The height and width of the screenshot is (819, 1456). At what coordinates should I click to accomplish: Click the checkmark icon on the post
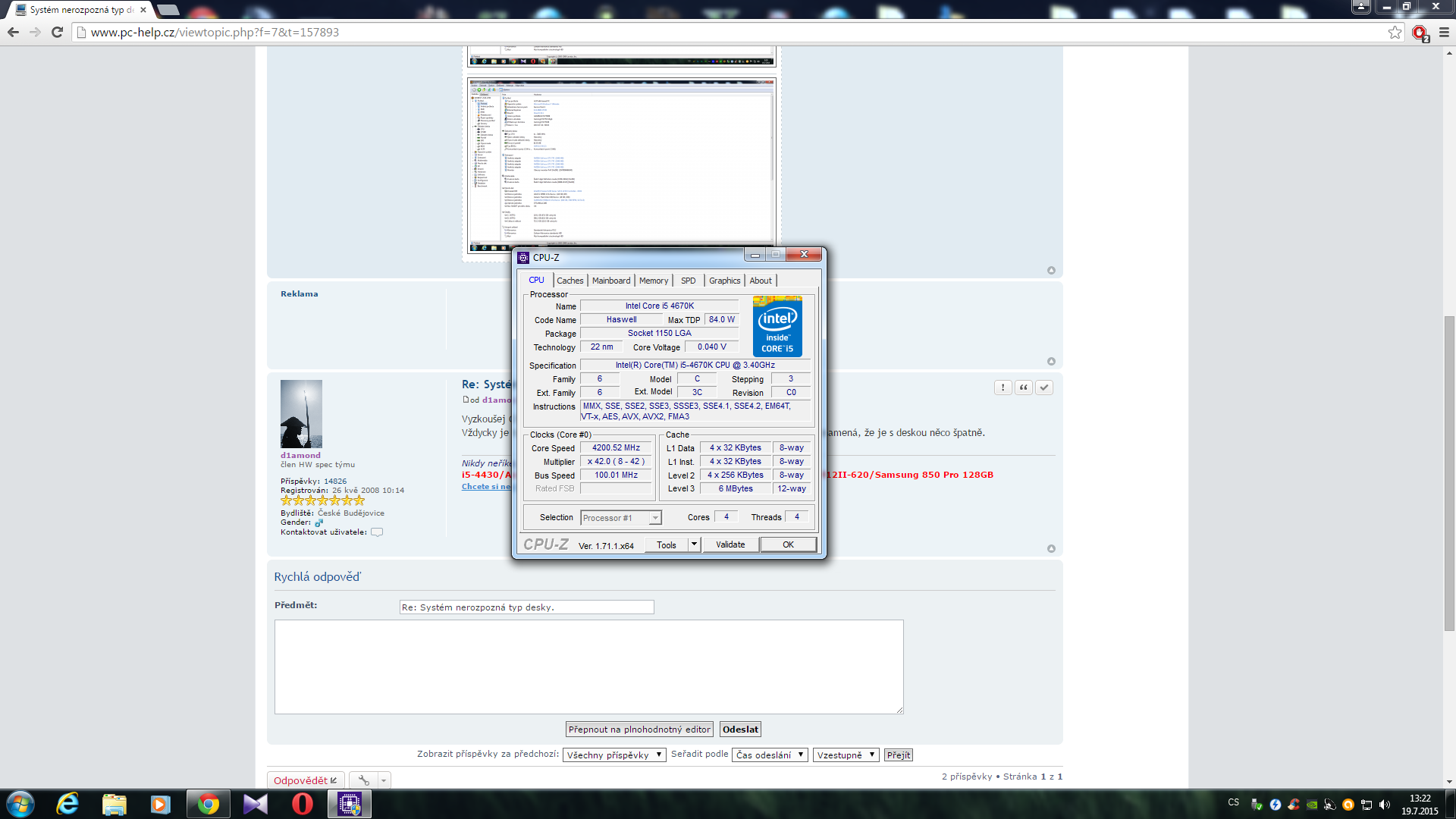pyautogui.click(x=1044, y=388)
